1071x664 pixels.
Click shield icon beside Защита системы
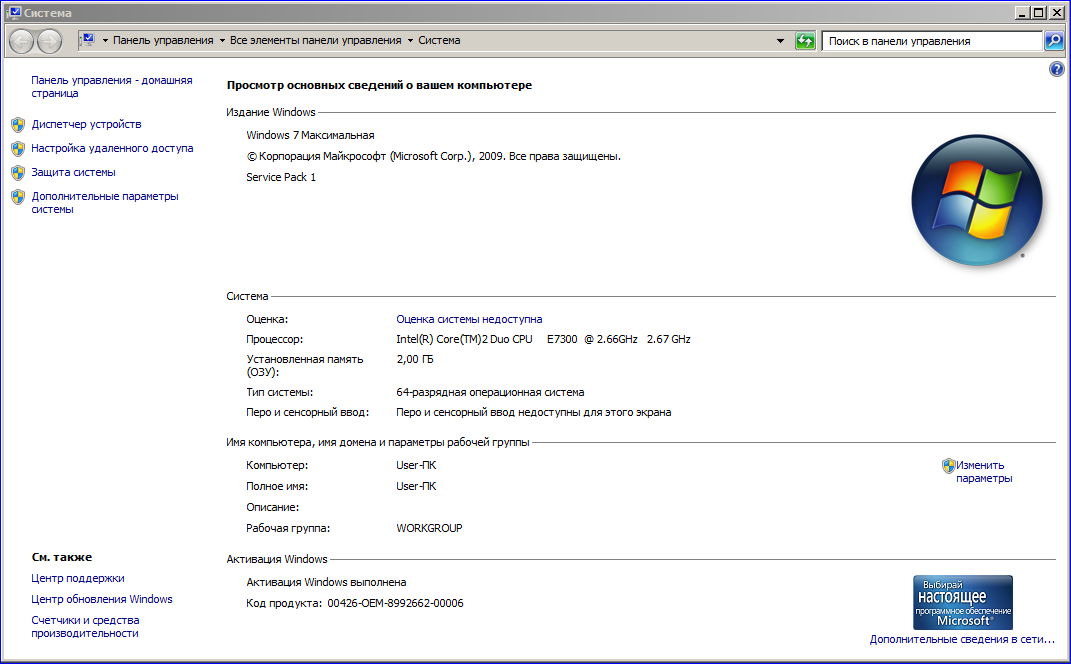18,173
